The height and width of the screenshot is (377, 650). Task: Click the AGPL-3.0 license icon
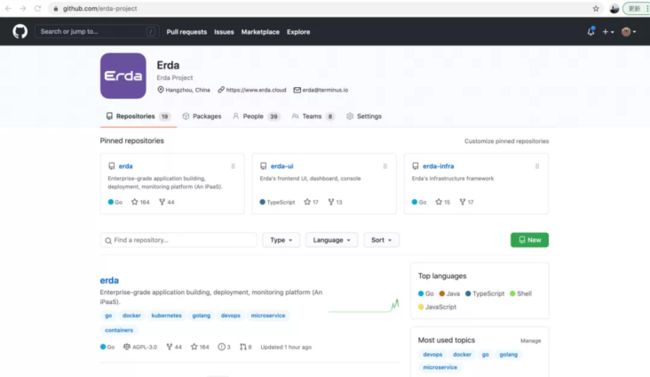(x=127, y=347)
